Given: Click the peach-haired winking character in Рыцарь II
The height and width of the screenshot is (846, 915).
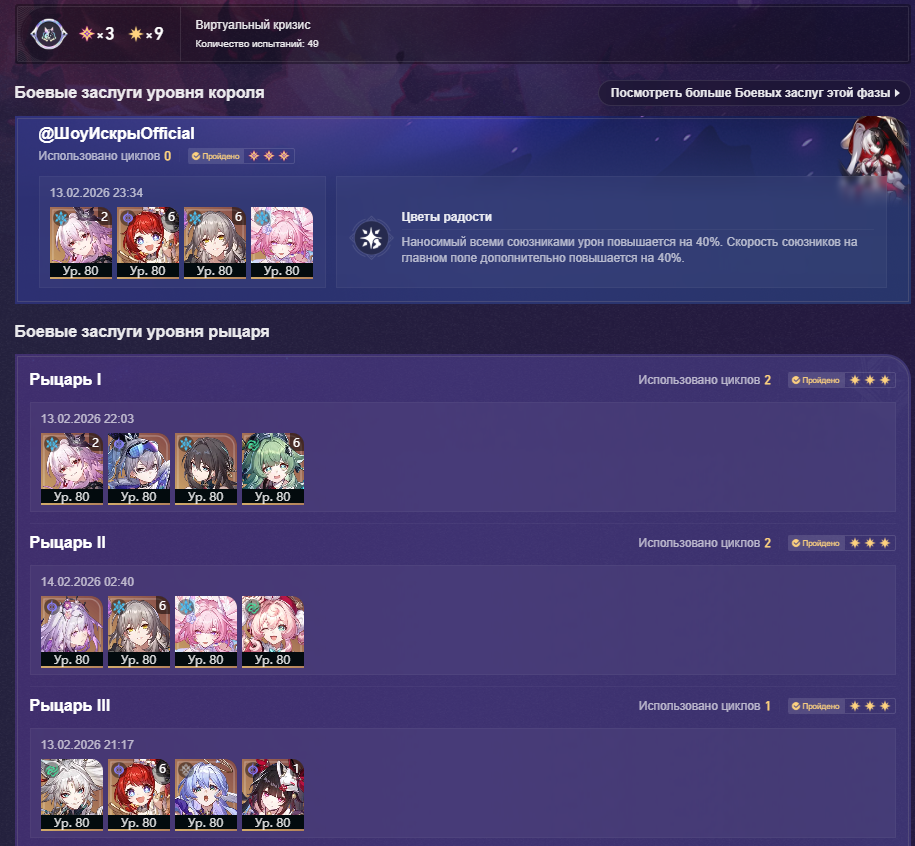Looking at the screenshot, I should point(273,632).
